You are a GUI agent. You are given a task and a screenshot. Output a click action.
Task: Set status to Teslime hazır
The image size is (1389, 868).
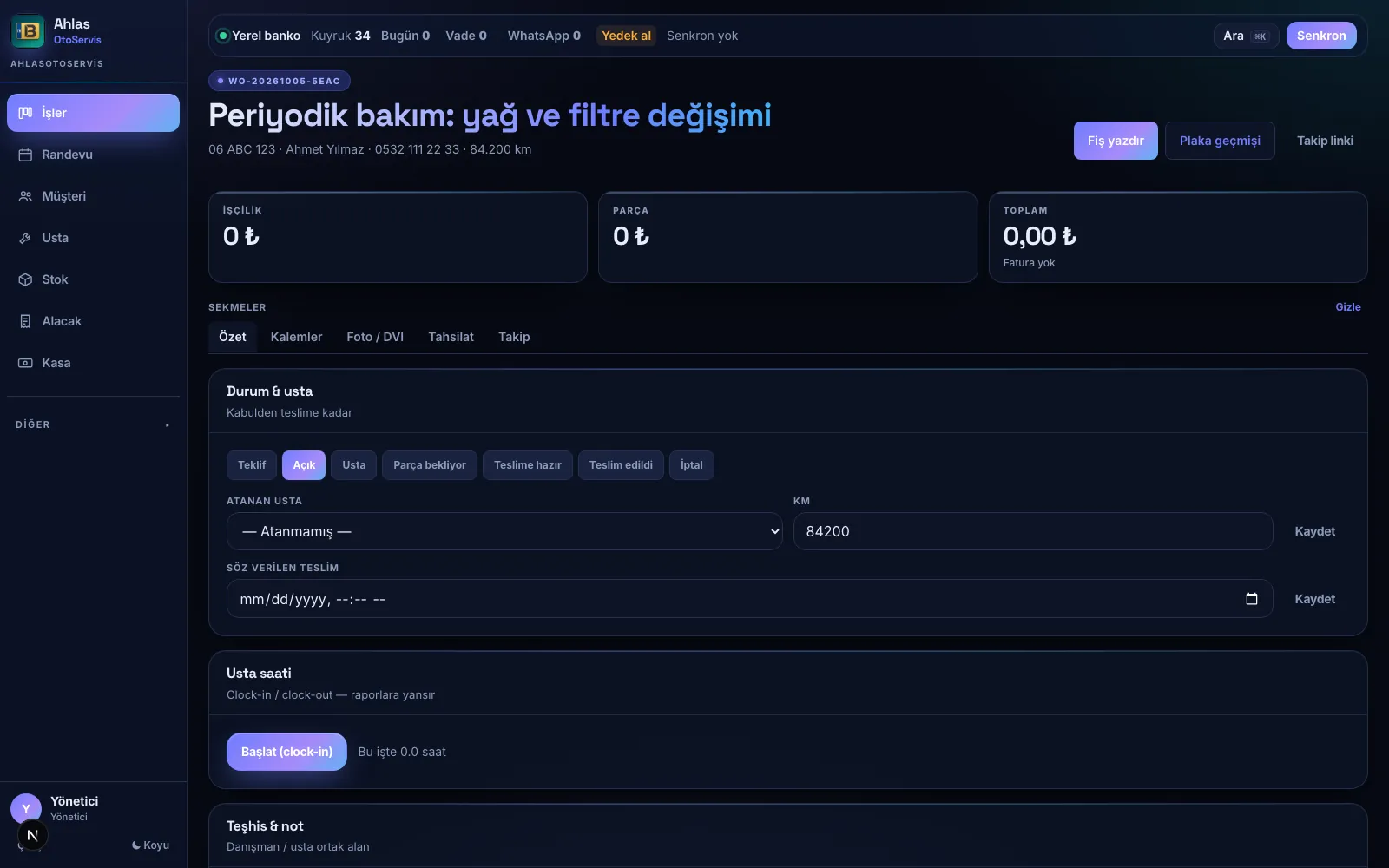pos(528,465)
